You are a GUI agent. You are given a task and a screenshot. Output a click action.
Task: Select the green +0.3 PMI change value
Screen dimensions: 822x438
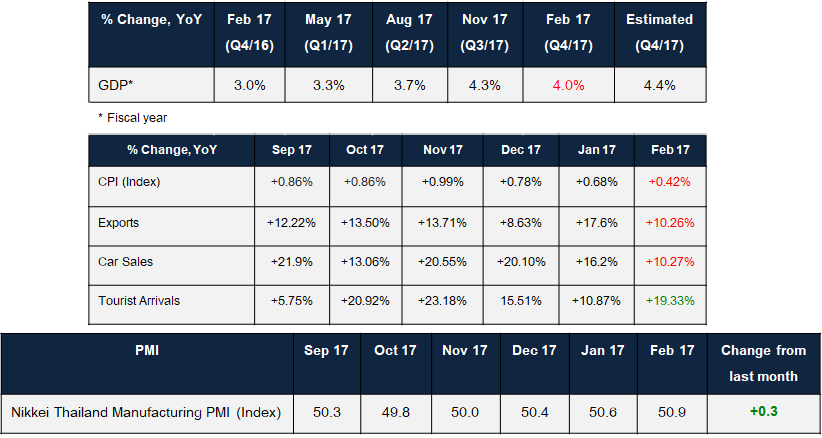(763, 409)
